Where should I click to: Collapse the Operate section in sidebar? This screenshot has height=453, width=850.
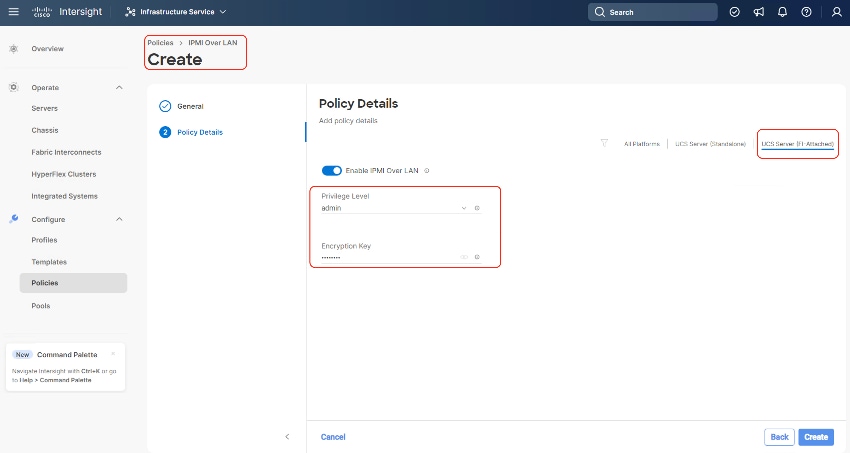[x=120, y=88]
